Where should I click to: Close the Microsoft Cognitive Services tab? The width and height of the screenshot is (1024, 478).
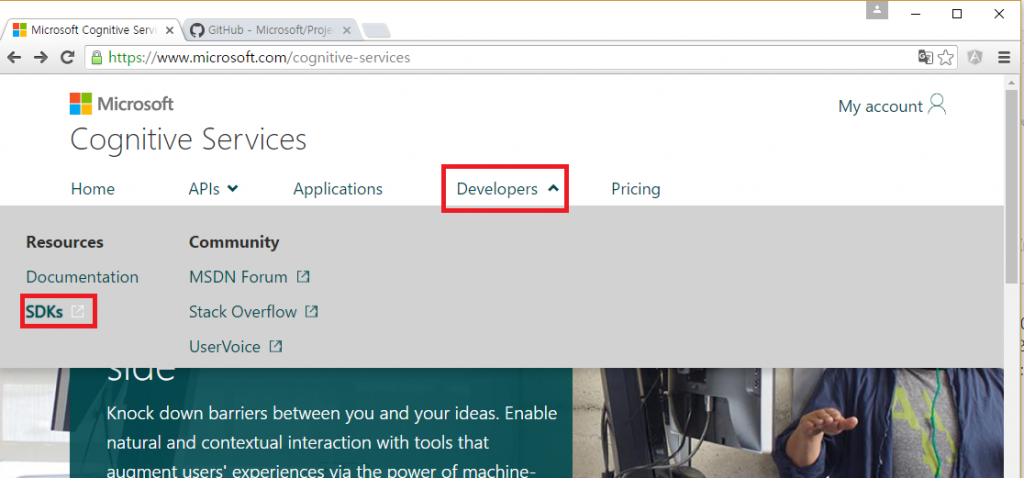pos(170,30)
